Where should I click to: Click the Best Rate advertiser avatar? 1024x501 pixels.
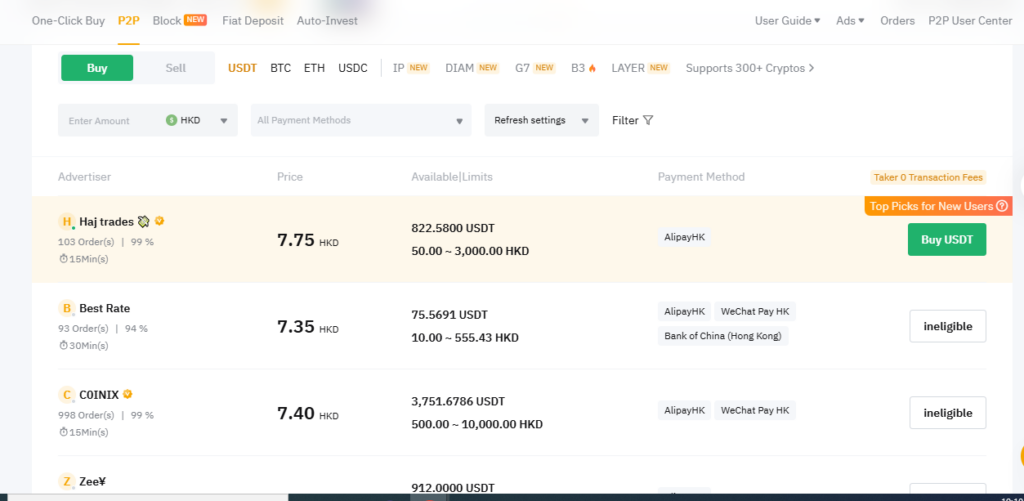coord(67,309)
